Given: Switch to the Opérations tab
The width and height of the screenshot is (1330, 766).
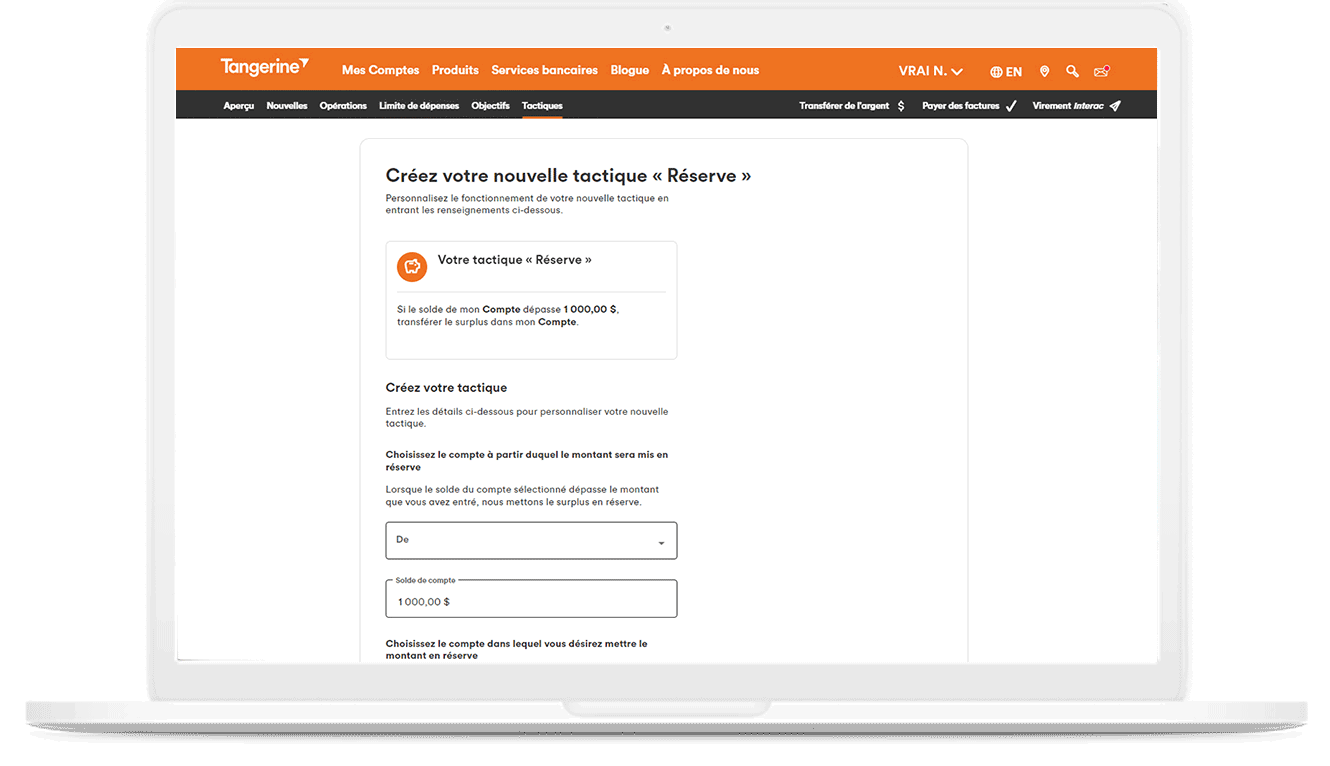Looking at the screenshot, I should [x=343, y=106].
